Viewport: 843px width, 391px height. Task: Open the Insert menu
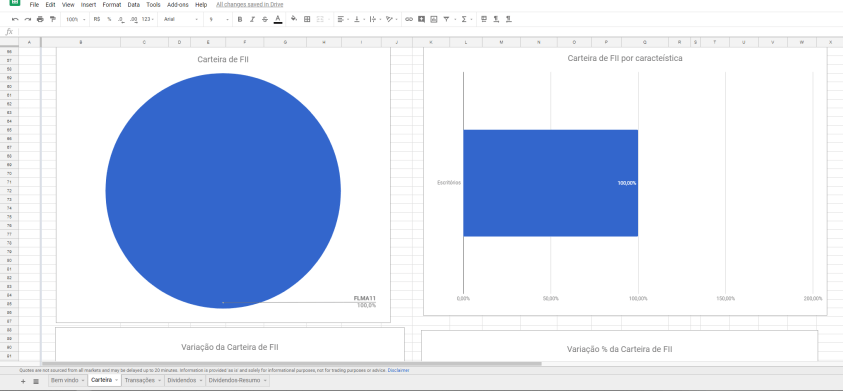point(88,4)
